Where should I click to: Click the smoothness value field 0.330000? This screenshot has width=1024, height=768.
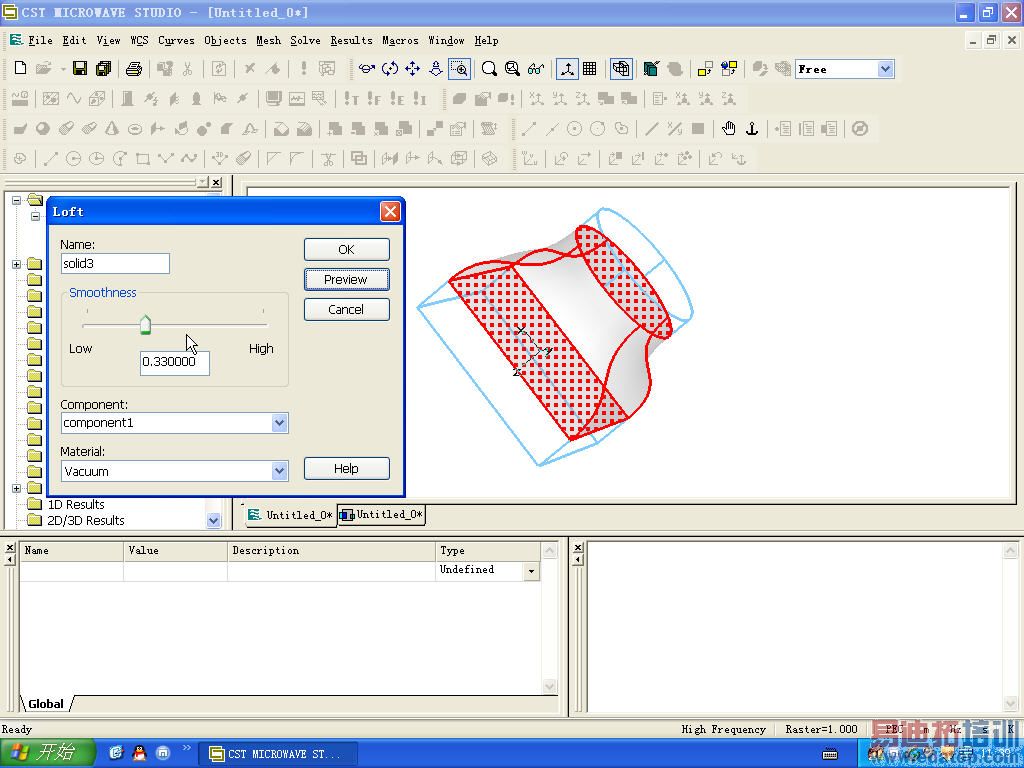[174, 362]
